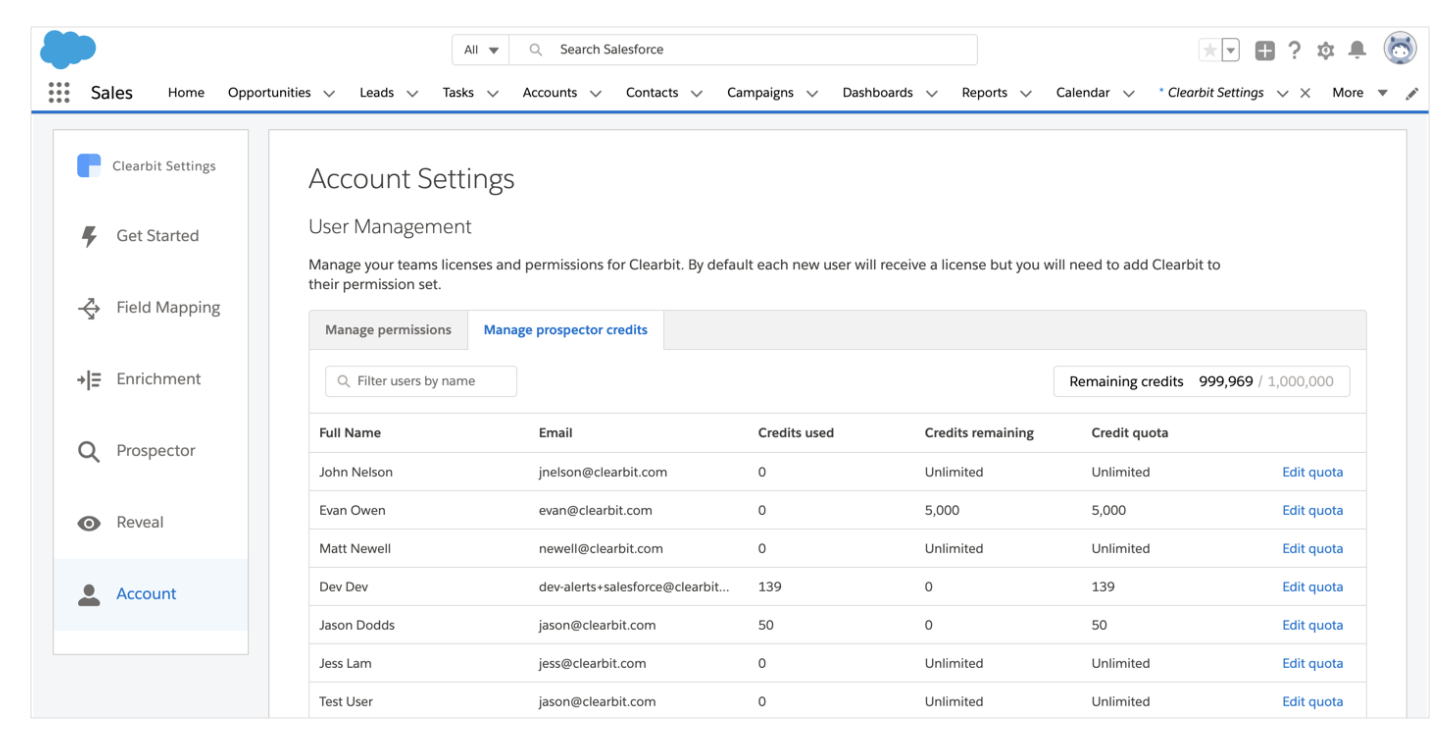The height and width of the screenshot is (744, 1446).
Task: Edit quota for Jason Dodds
Action: (x=1312, y=625)
